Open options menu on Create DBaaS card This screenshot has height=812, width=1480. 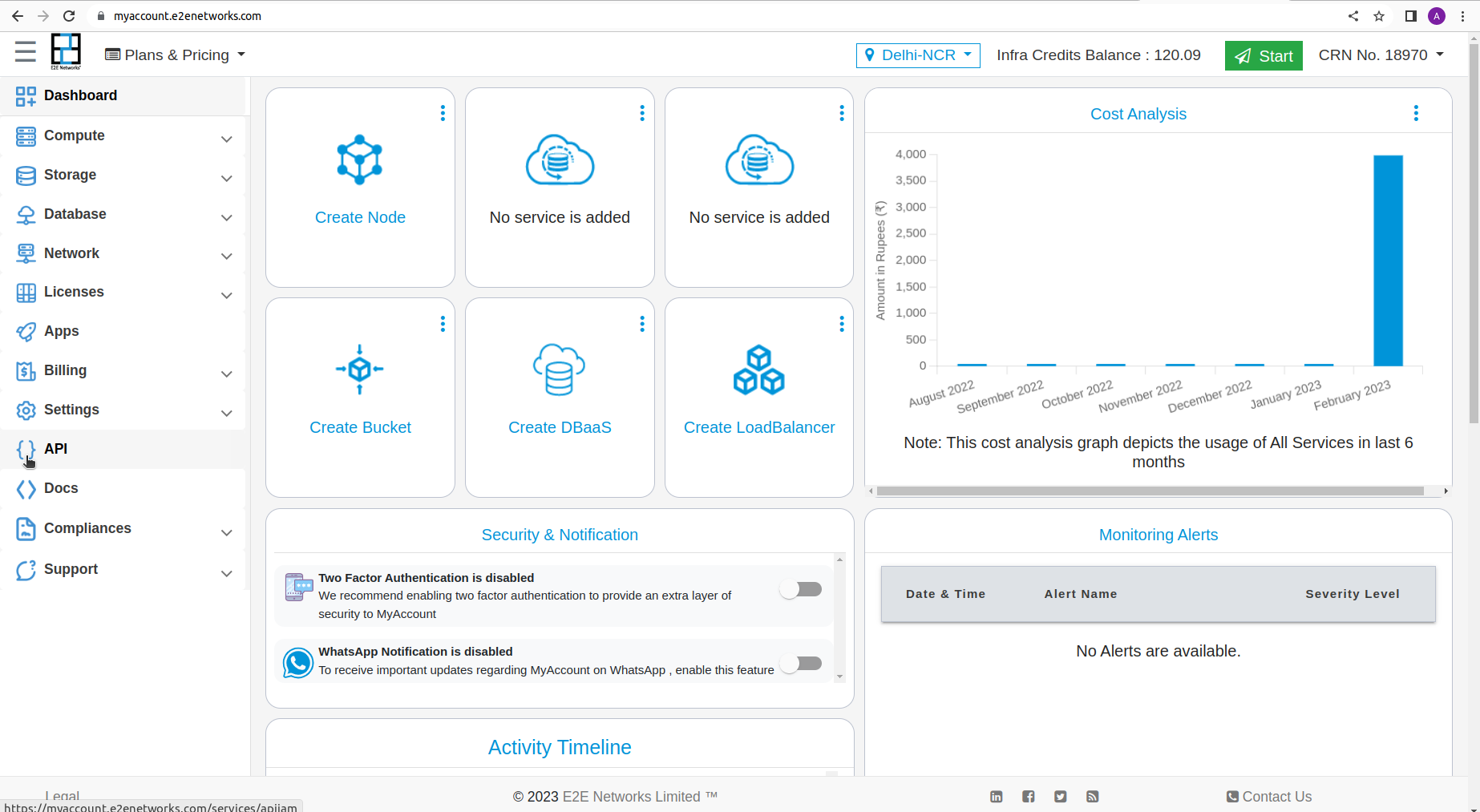pos(642,324)
